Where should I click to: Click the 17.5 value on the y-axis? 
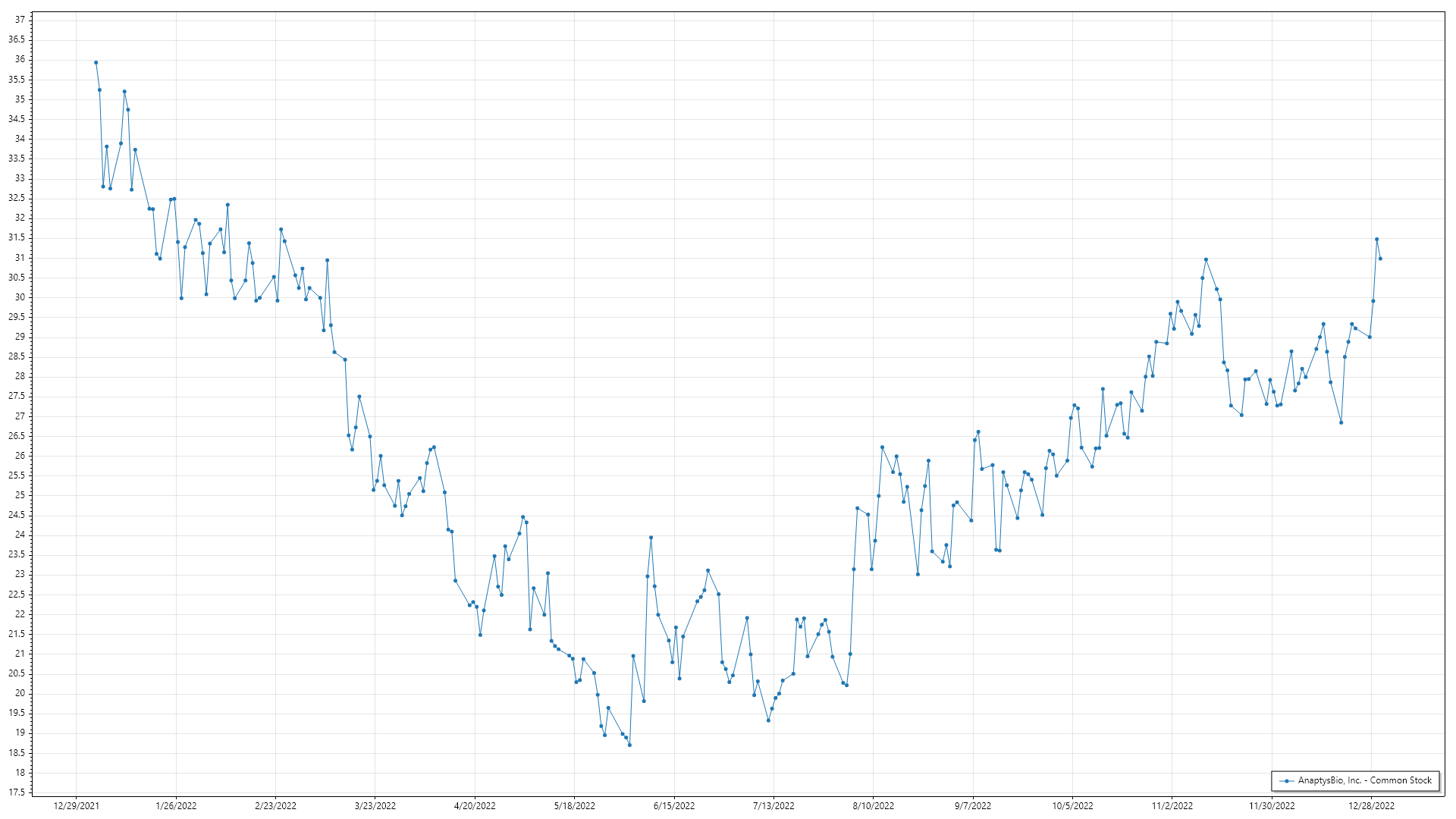pyautogui.click(x=17, y=792)
